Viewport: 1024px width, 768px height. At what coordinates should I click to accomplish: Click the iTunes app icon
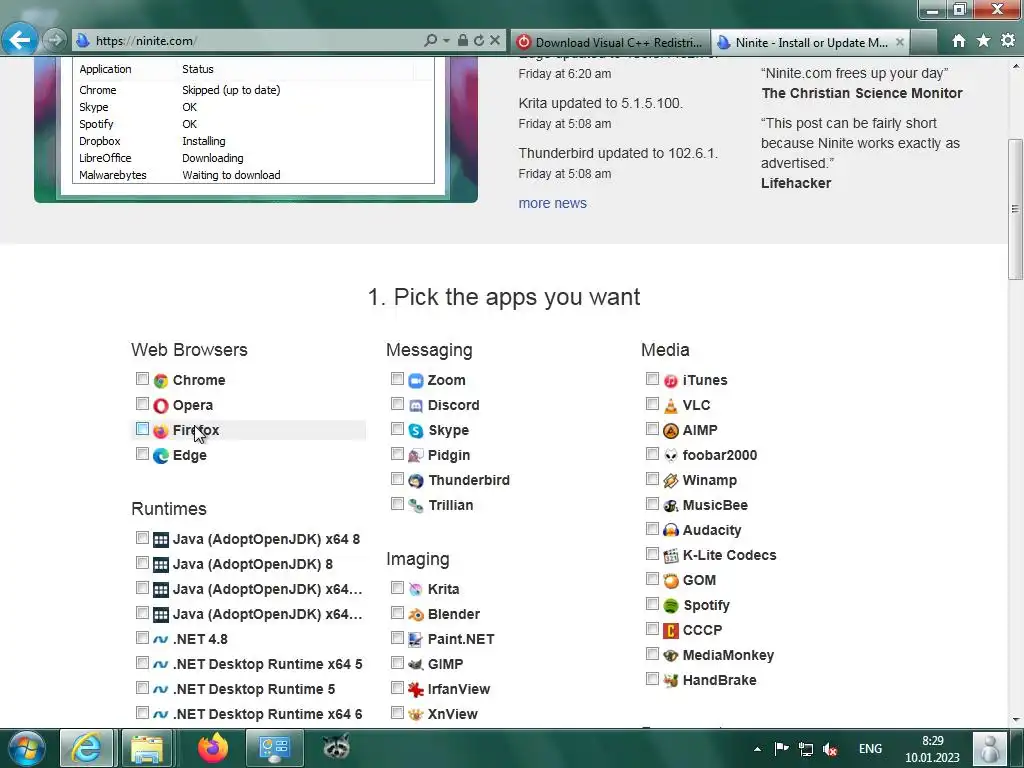(x=671, y=380)
